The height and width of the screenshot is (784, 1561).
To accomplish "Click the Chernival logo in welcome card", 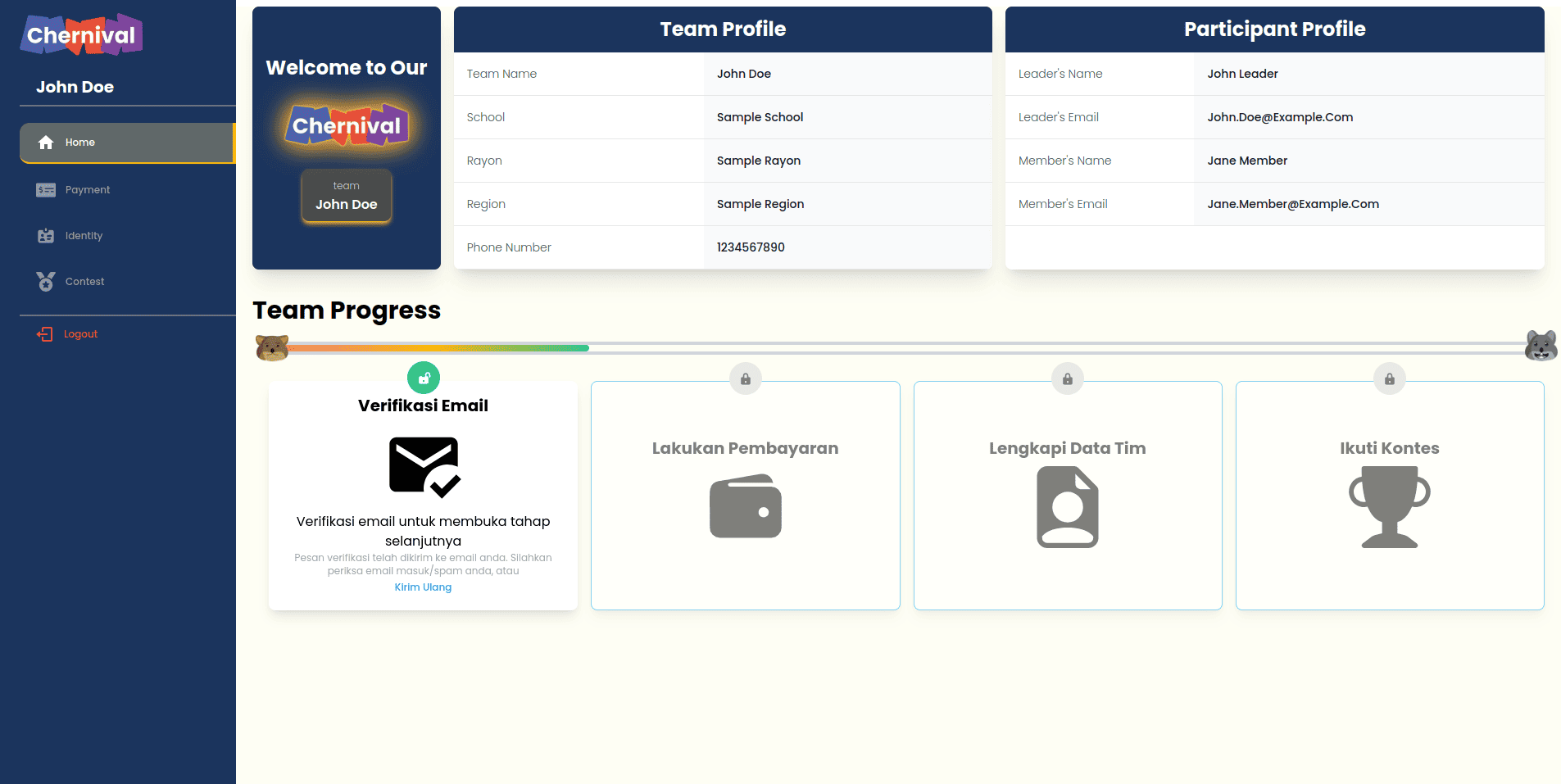I will click(x=347, y=125).
